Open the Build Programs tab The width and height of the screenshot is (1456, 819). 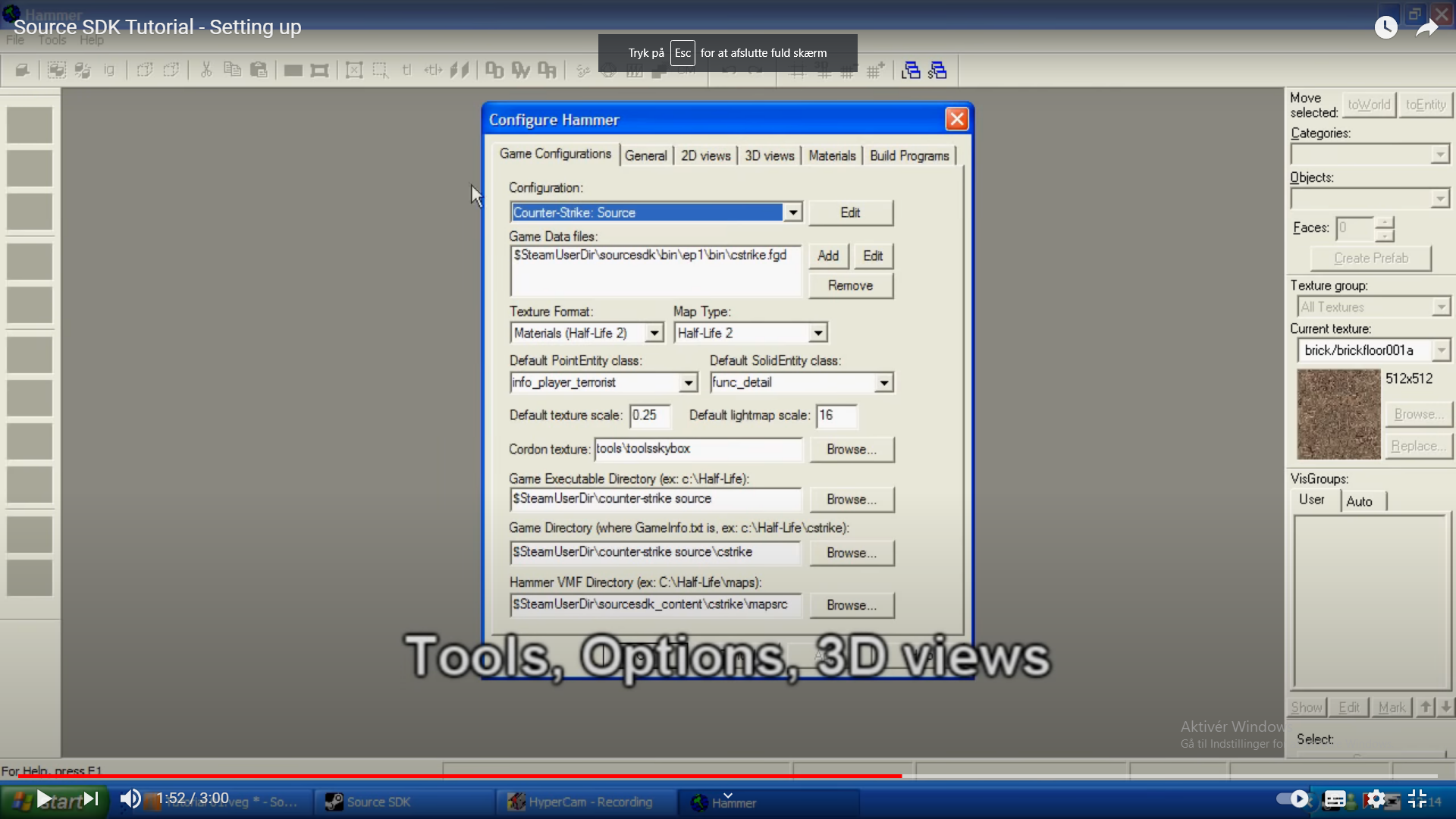point(908,155)
